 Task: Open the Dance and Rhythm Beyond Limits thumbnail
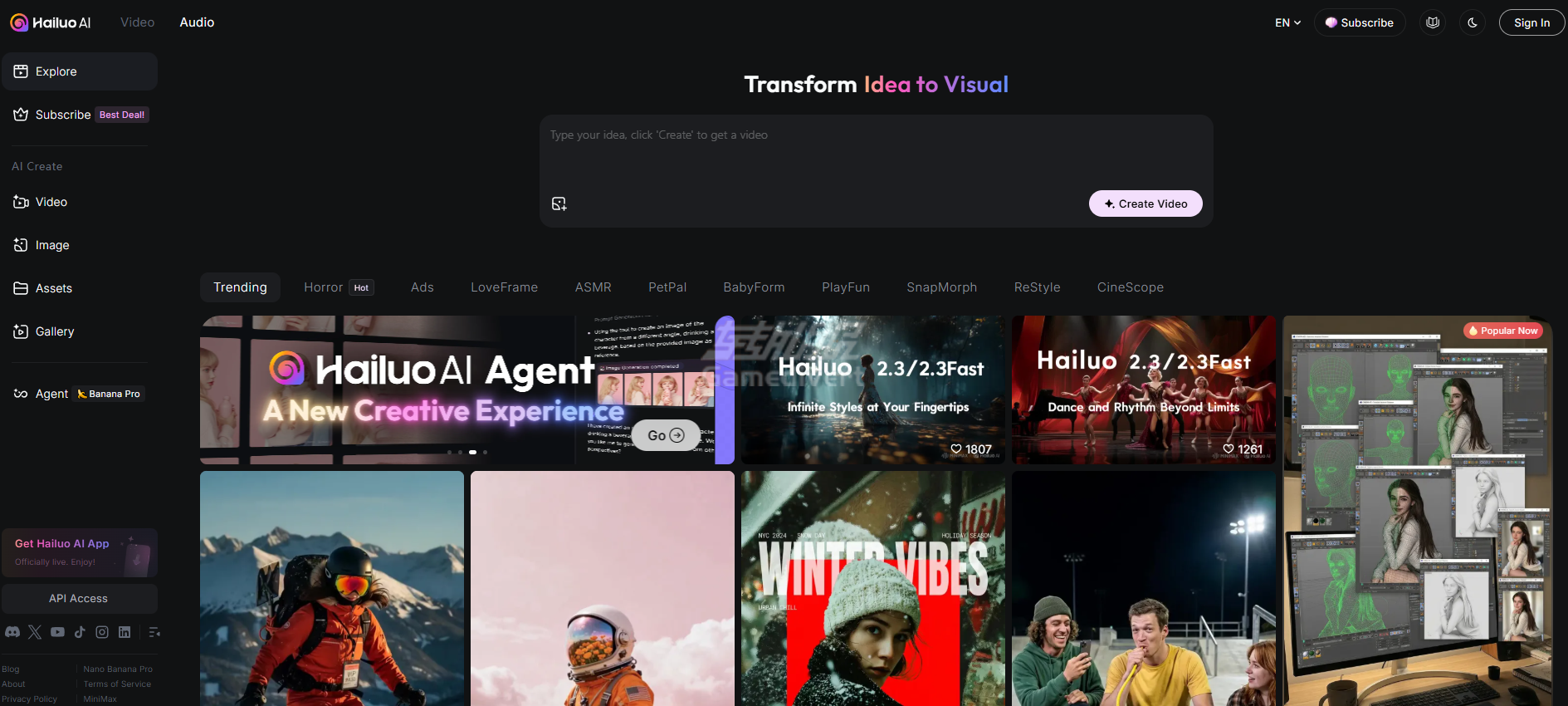coord(1144,390)
